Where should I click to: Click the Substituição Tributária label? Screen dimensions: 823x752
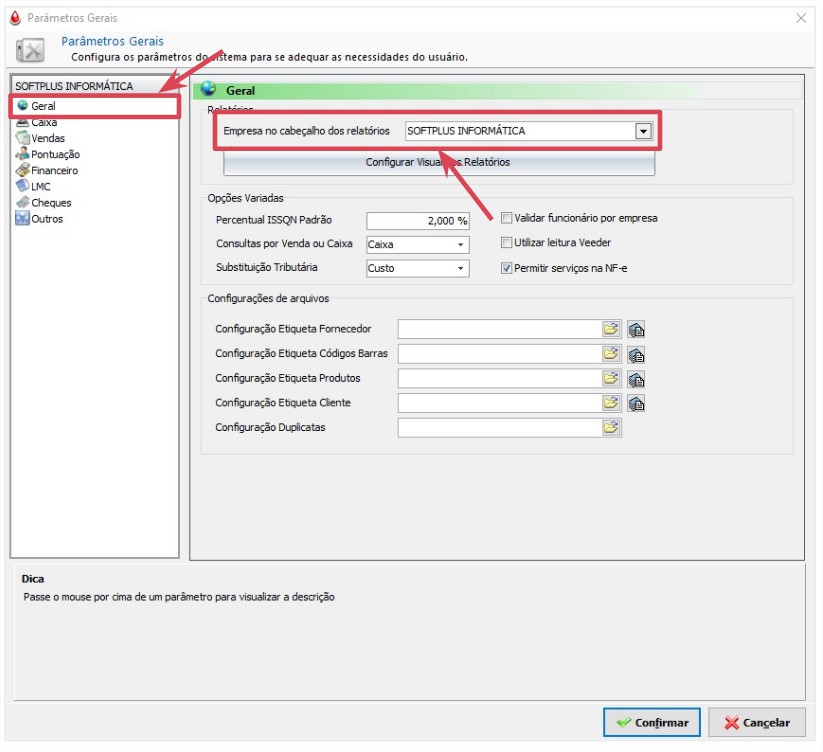point(267,267)
